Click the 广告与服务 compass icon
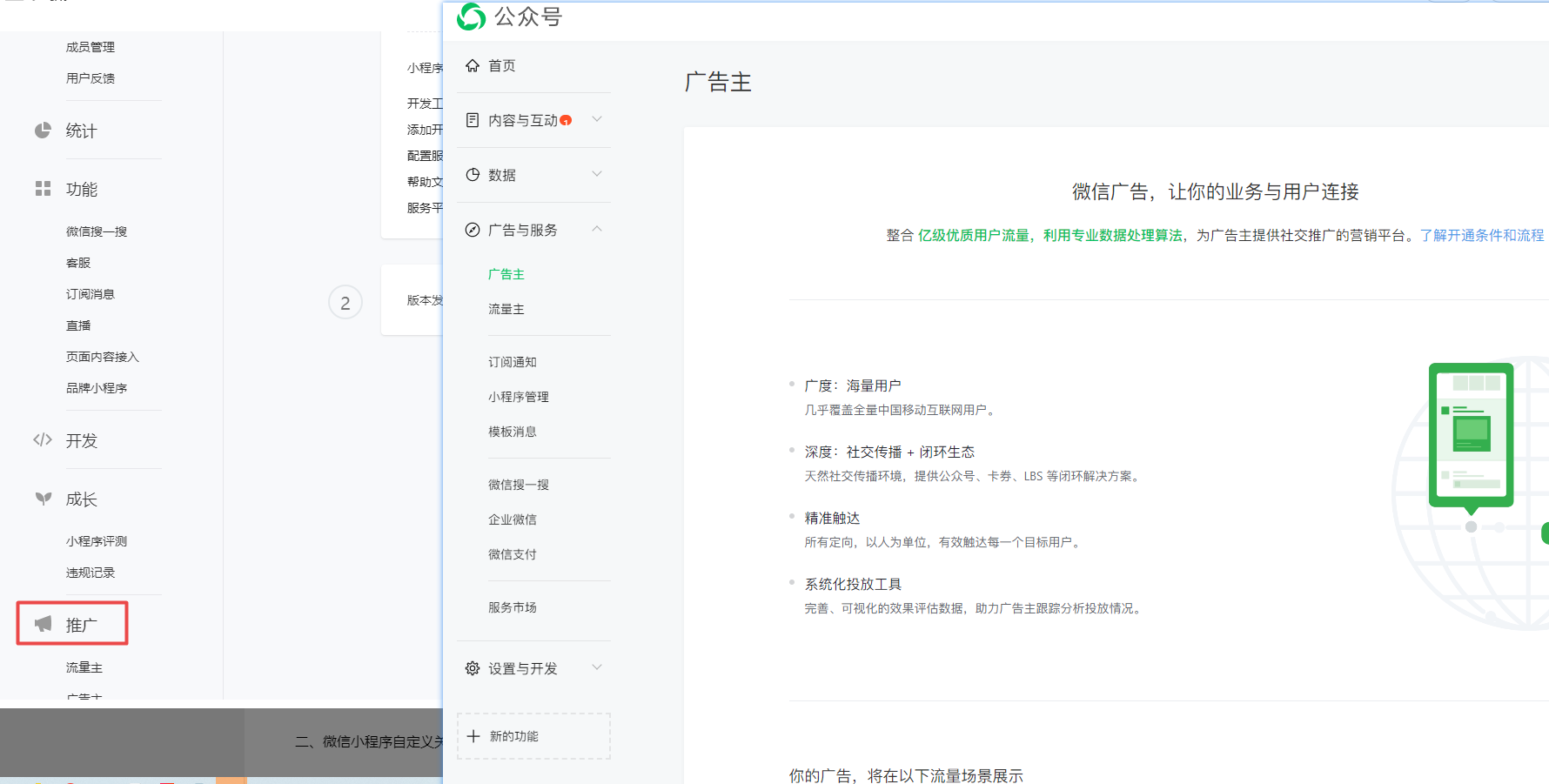Image resolution: width=1549 pixels, height=784 pixels. tap(473, 230)
